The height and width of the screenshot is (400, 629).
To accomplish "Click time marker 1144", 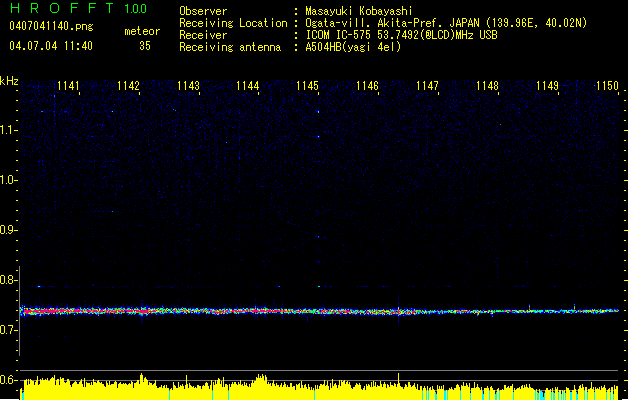I will [x=248, y=86].
